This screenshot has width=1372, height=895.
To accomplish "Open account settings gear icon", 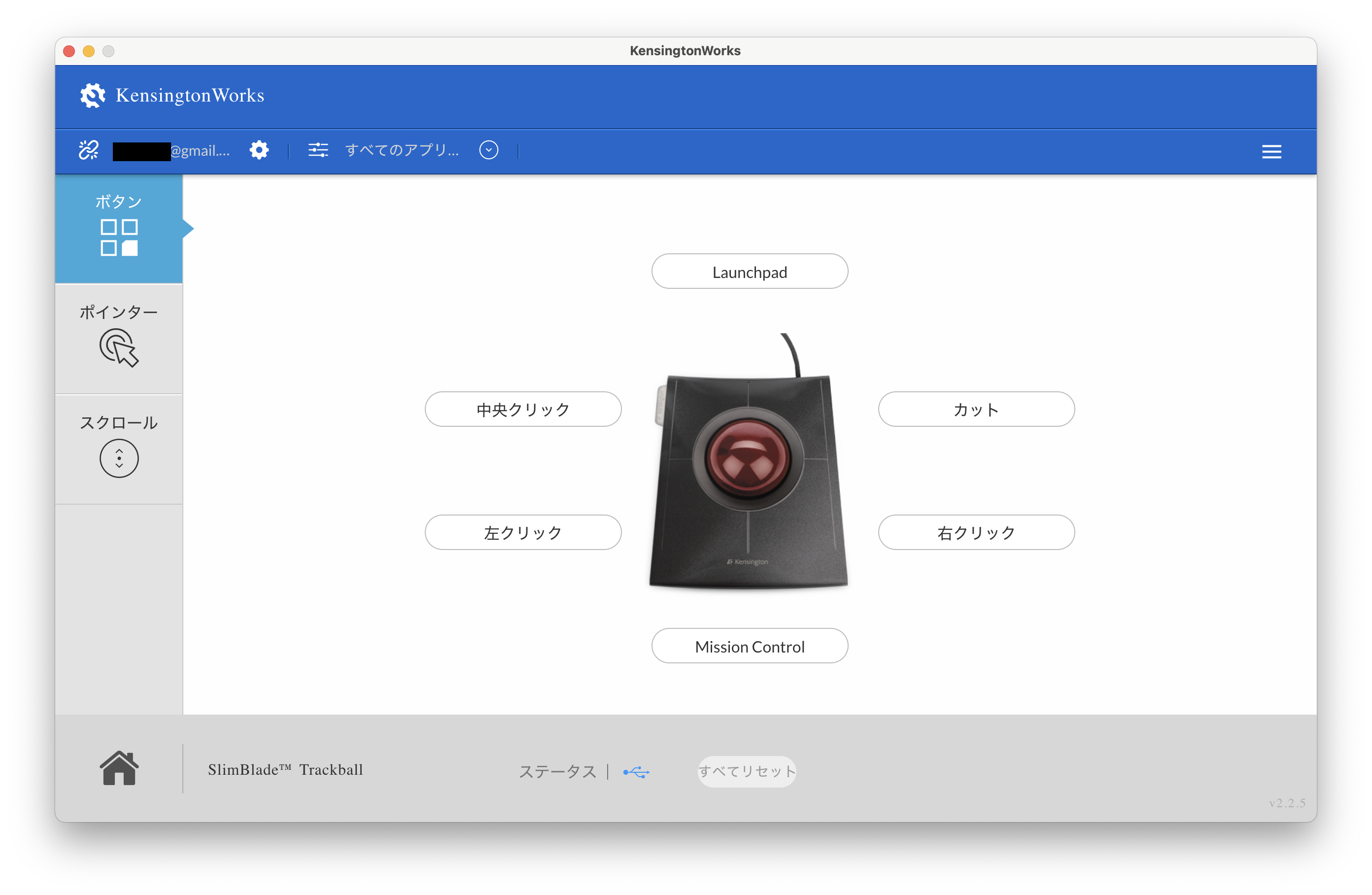I will coord(259,150).
